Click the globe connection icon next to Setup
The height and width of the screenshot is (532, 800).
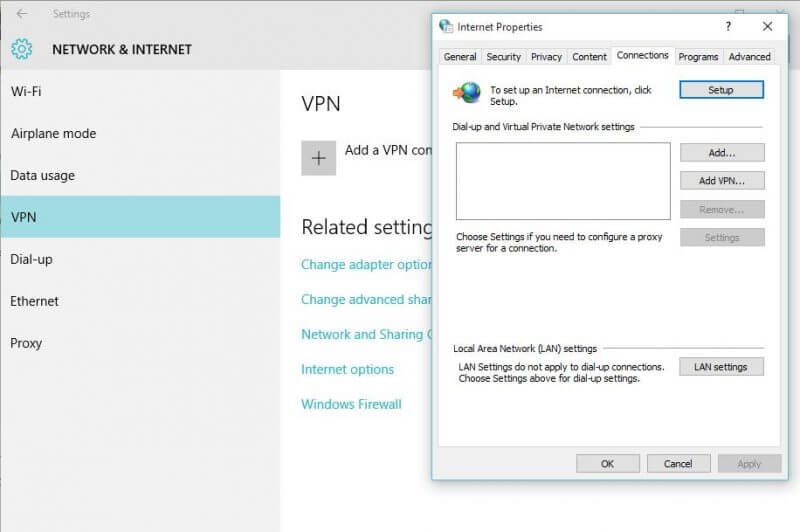coord(467,93)
